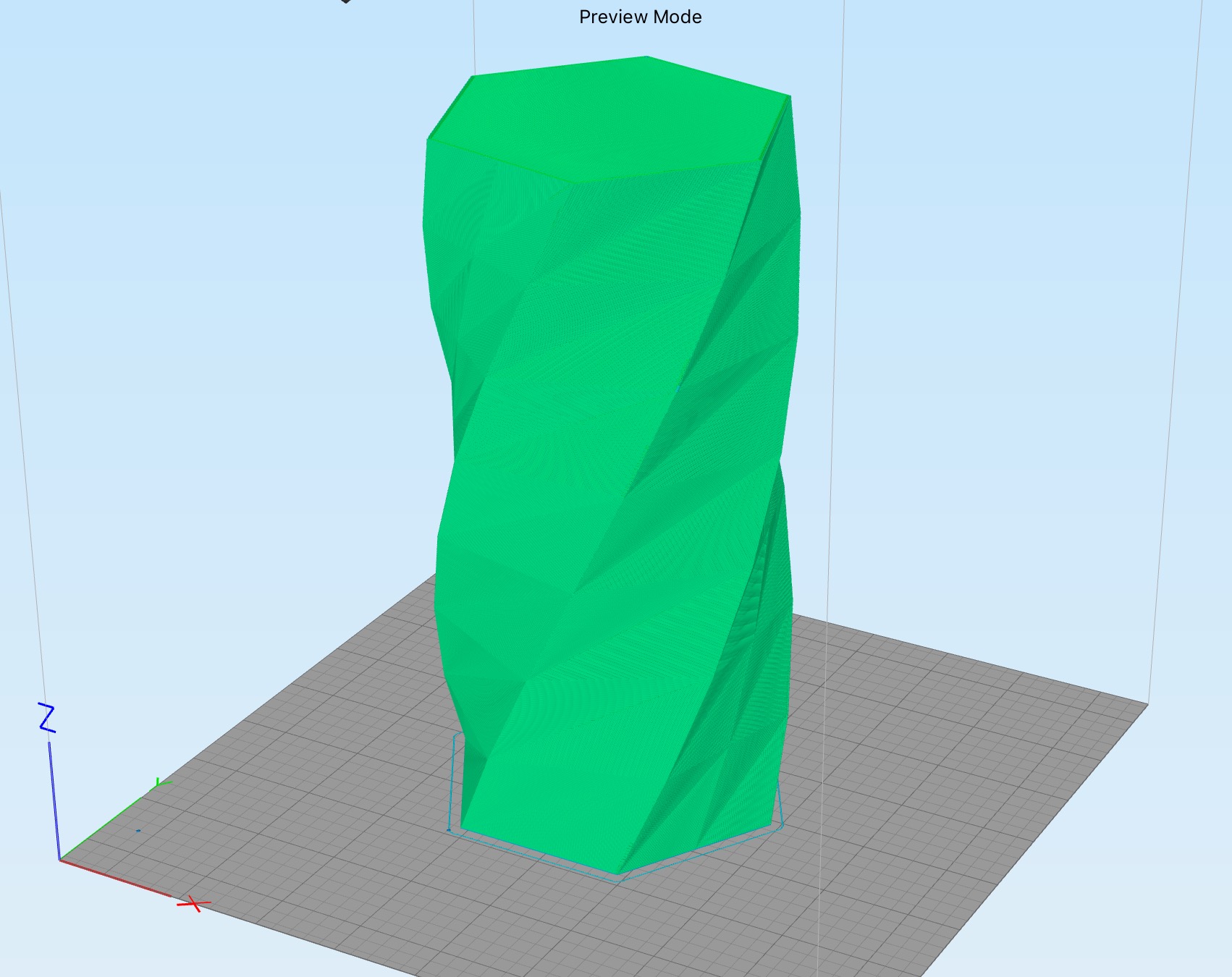Click the red X axis line

point(116,878)
